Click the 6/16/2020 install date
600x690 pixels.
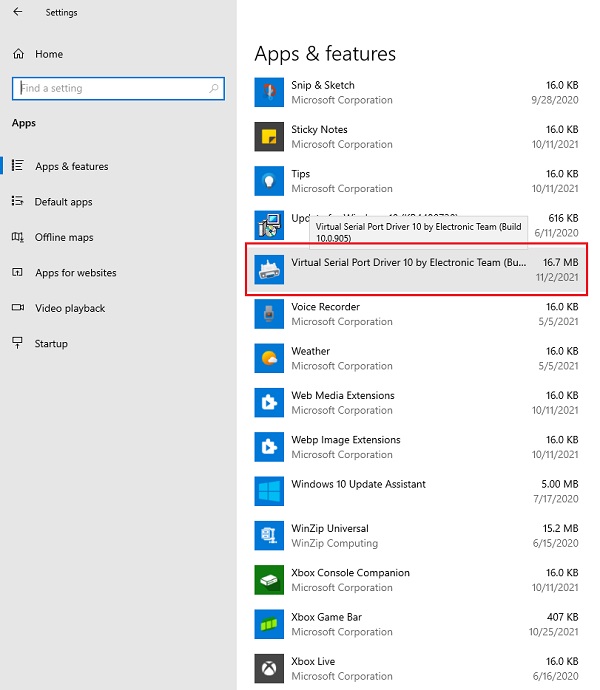556,676
